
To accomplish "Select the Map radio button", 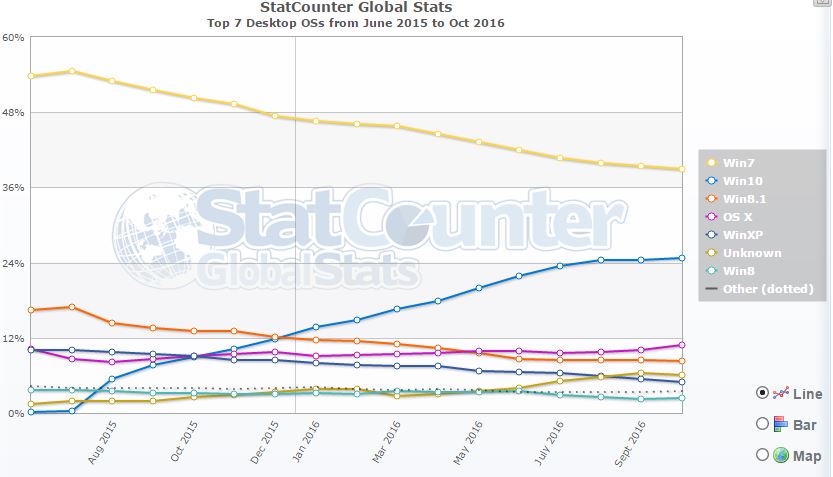I will point(763,454).
